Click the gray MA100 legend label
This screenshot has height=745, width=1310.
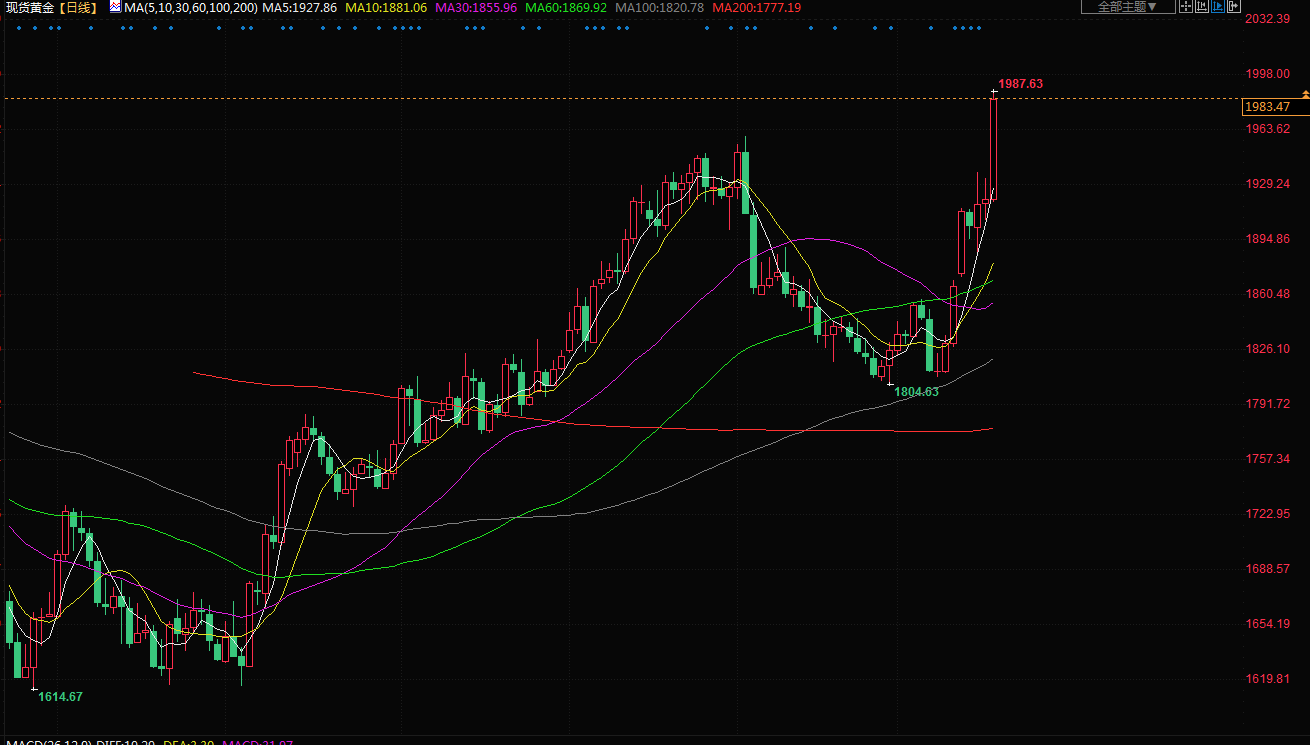659,8
